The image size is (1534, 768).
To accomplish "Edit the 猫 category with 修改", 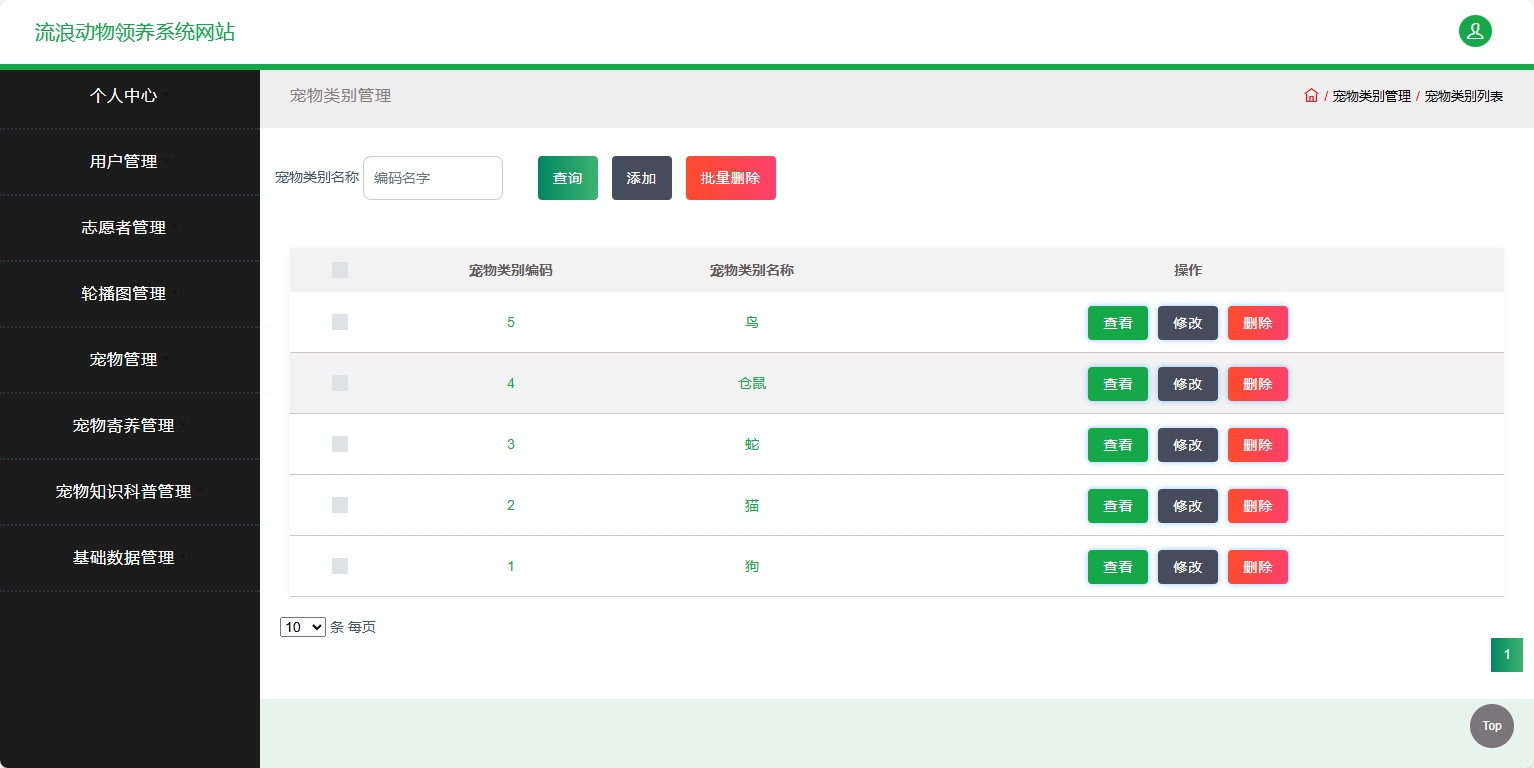I will tap(1188, 506).
